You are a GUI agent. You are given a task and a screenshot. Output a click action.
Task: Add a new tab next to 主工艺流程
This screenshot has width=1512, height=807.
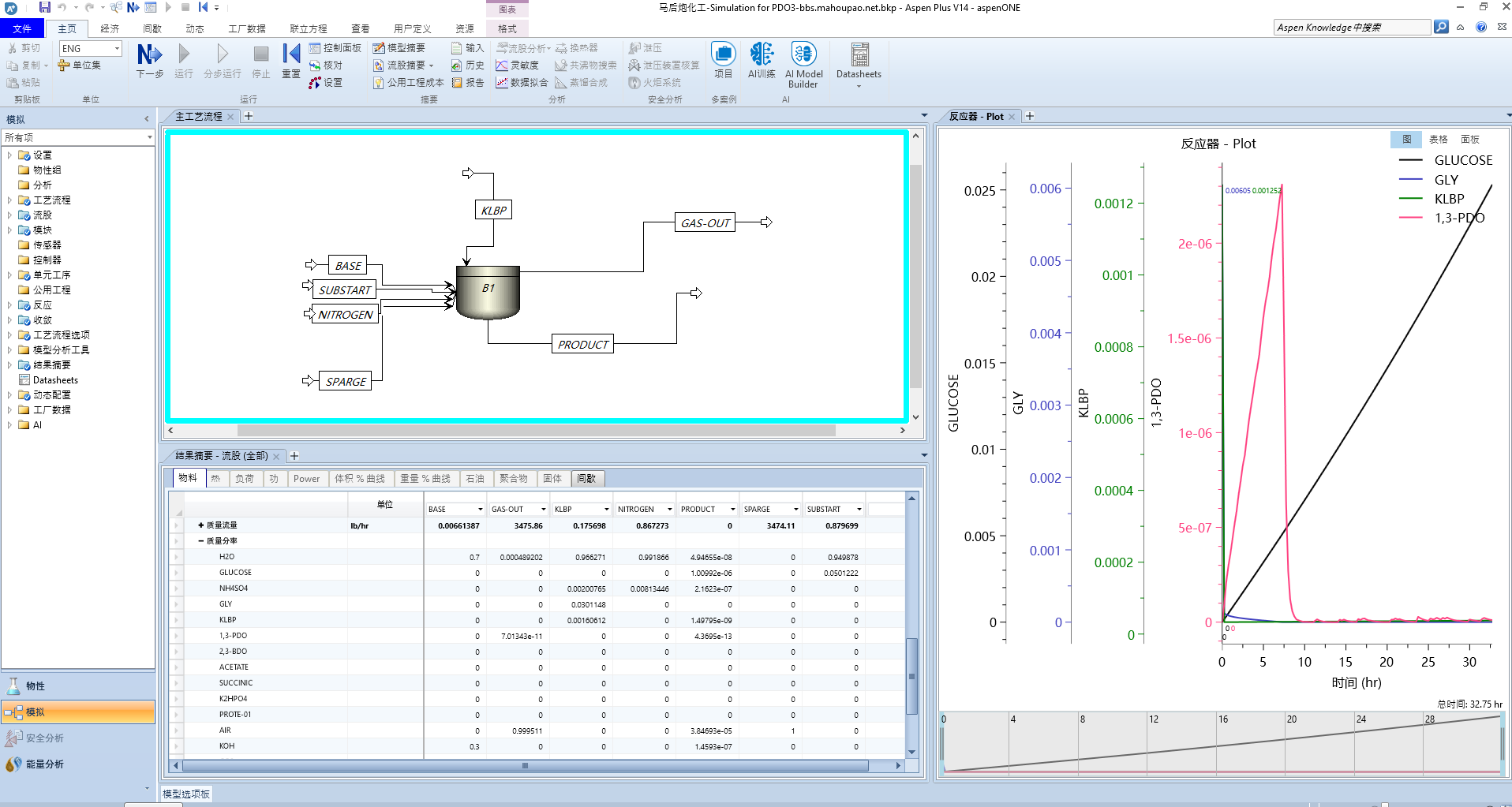[249, 116]
